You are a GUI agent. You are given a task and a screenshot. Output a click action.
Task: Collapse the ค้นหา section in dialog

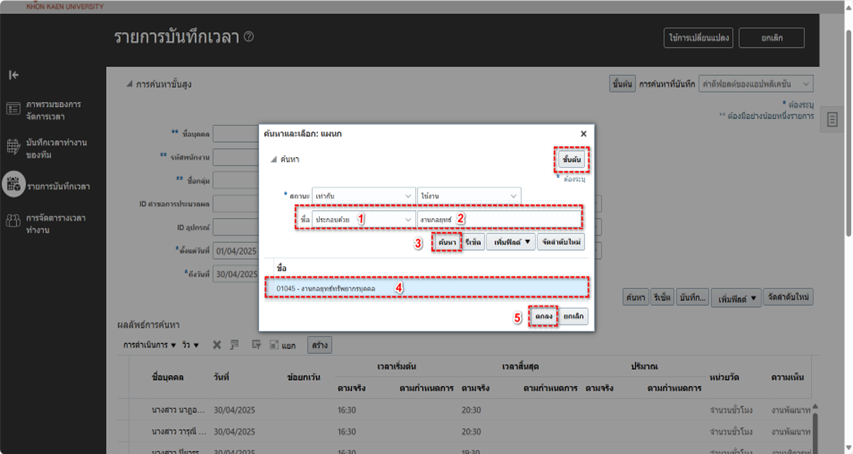(272, 160)
